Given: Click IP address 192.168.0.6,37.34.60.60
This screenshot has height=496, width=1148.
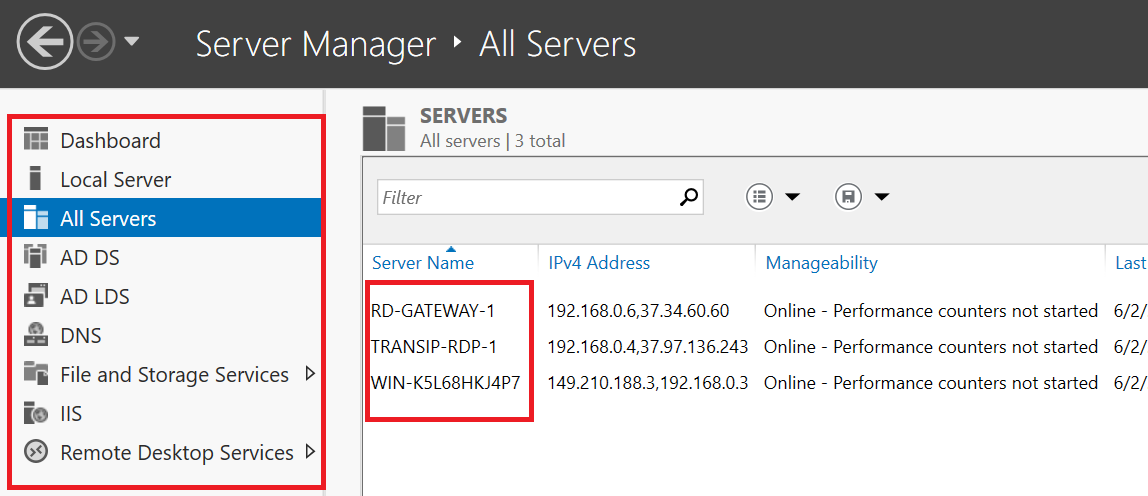Looking at the screenshot, I should [638, 311].
